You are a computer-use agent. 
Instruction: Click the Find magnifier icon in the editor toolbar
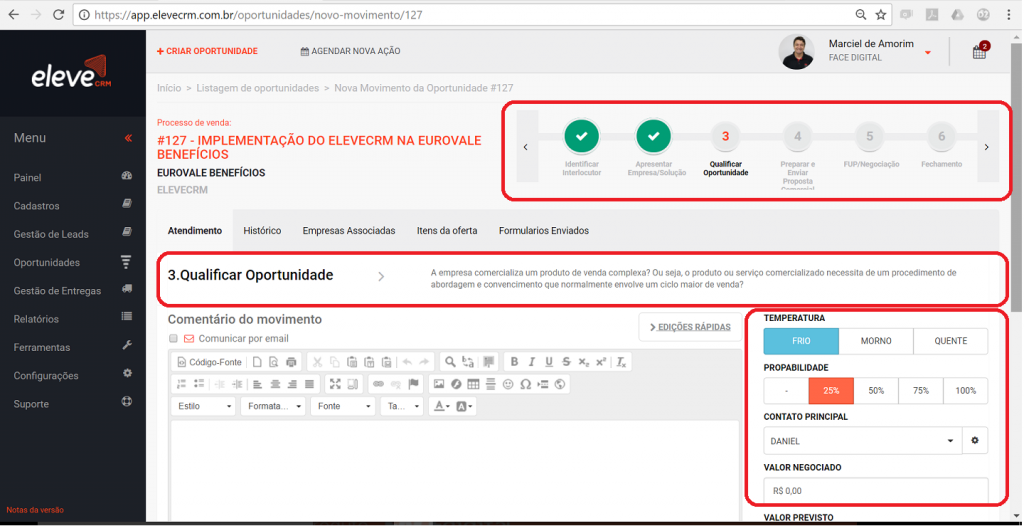(450, 362)
